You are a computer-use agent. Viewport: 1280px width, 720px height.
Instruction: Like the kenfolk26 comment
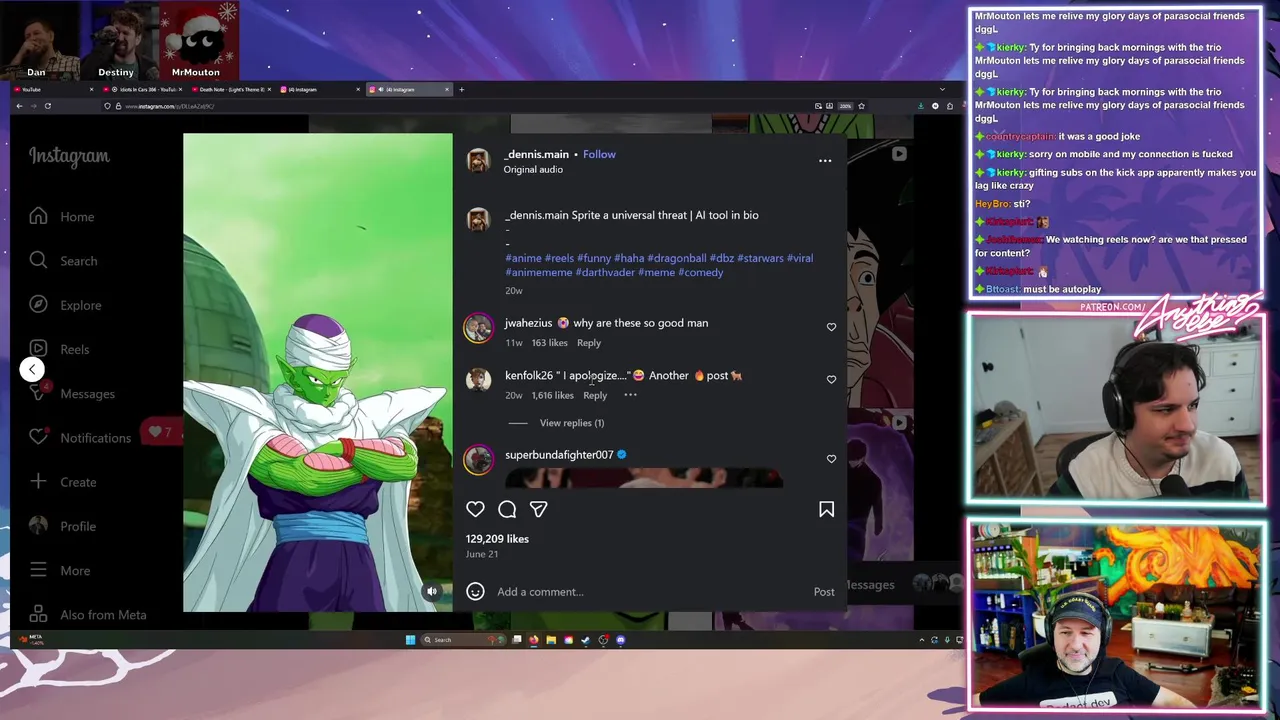(831, 379)
